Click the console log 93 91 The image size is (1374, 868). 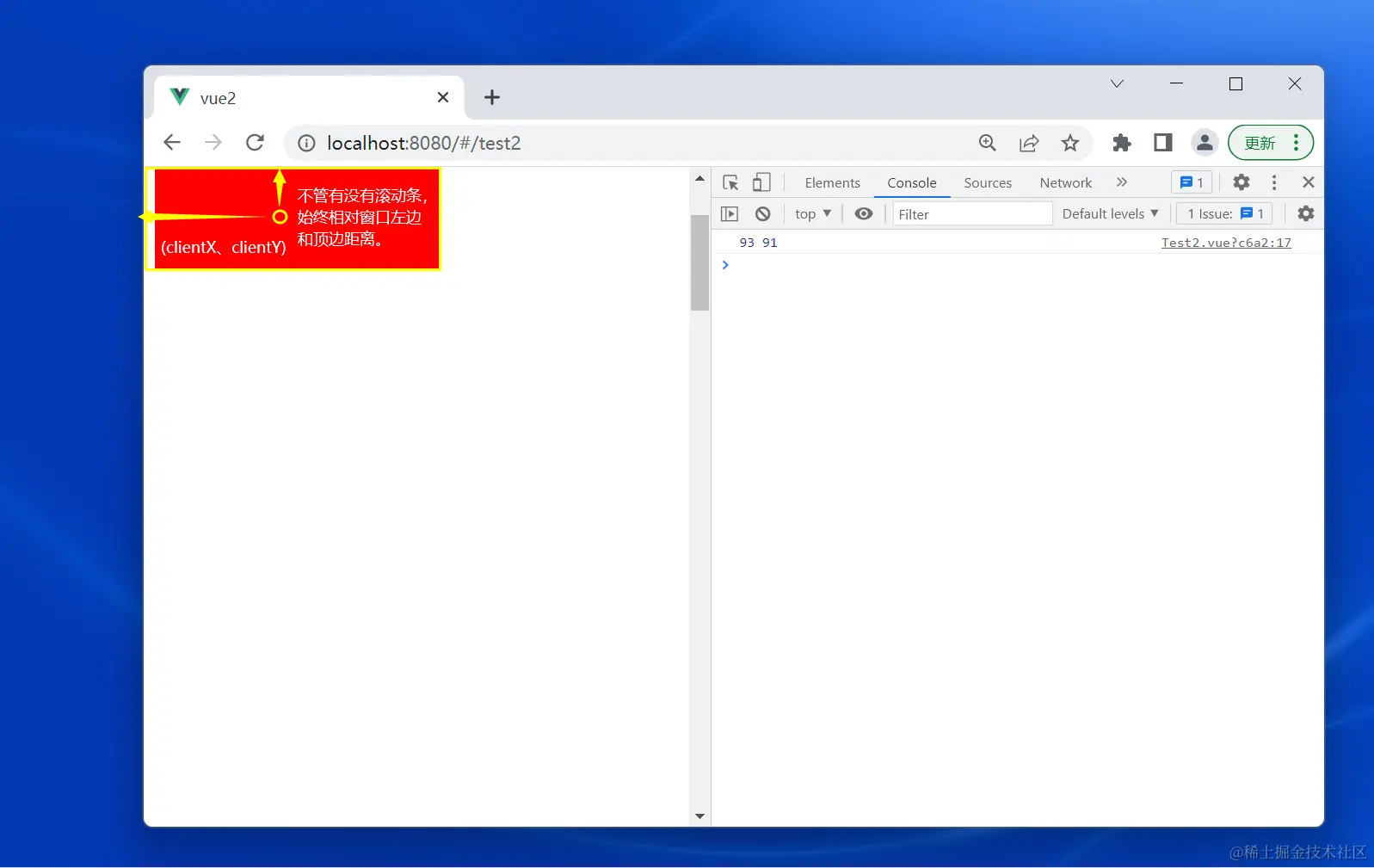coord(758,243)
